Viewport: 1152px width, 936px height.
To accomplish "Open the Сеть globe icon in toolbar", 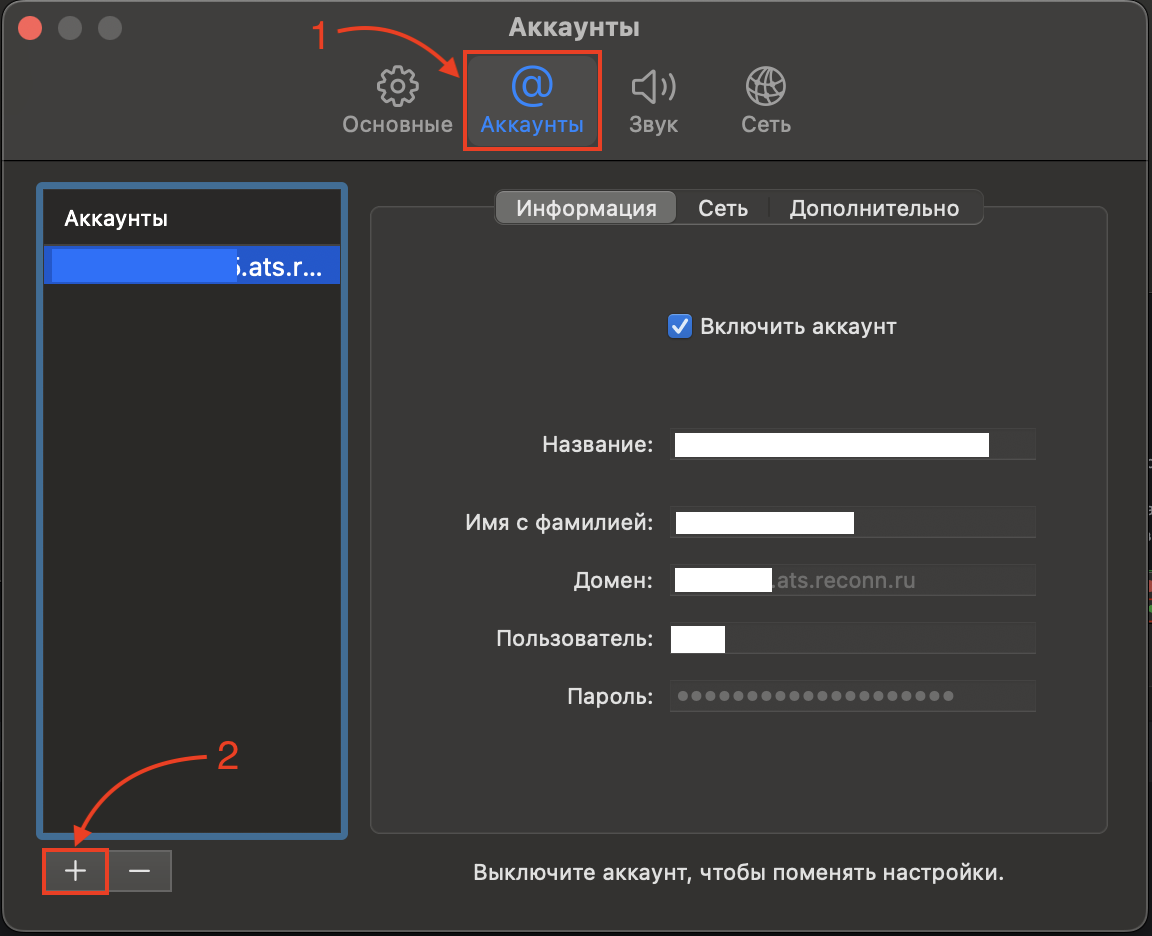I will [x=766, y=101].
